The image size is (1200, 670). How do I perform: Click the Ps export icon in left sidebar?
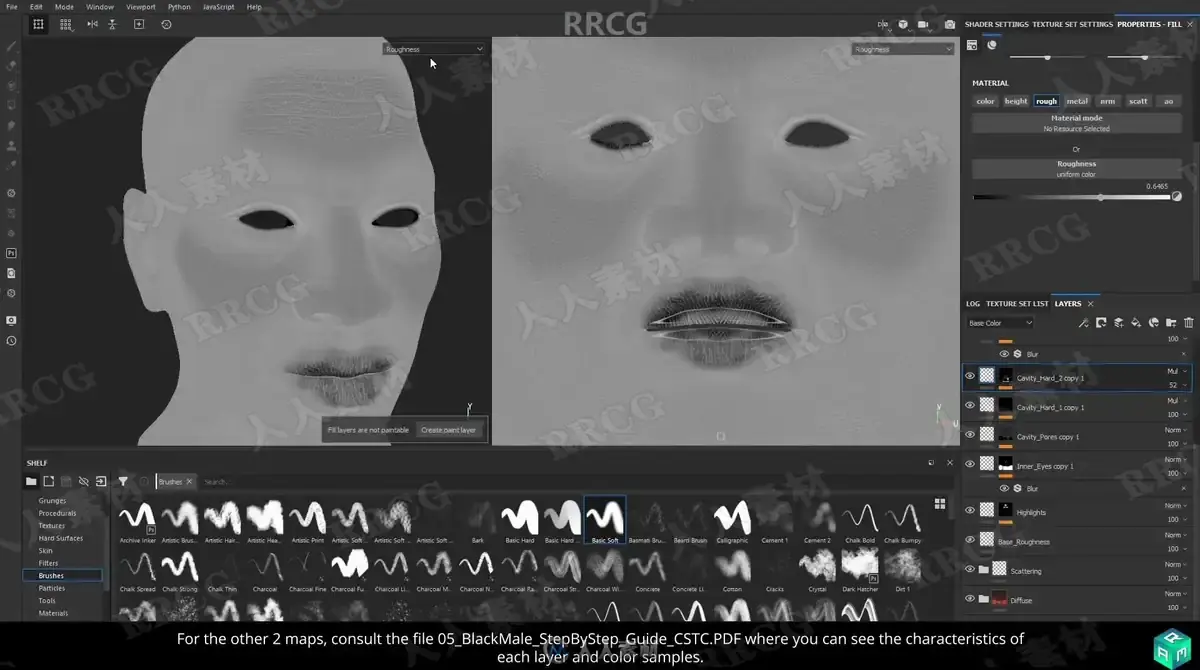point(11,253)
